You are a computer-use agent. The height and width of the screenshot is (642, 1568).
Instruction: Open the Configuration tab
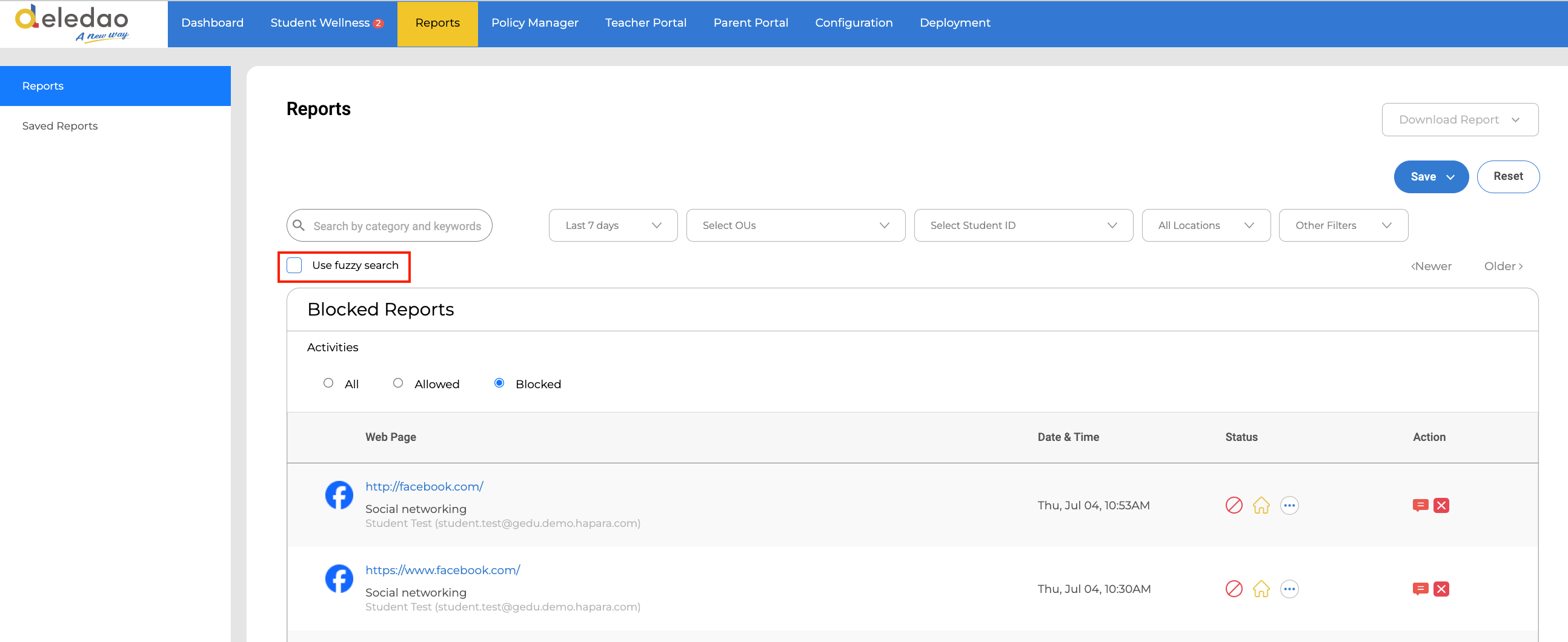pos(854,22)
